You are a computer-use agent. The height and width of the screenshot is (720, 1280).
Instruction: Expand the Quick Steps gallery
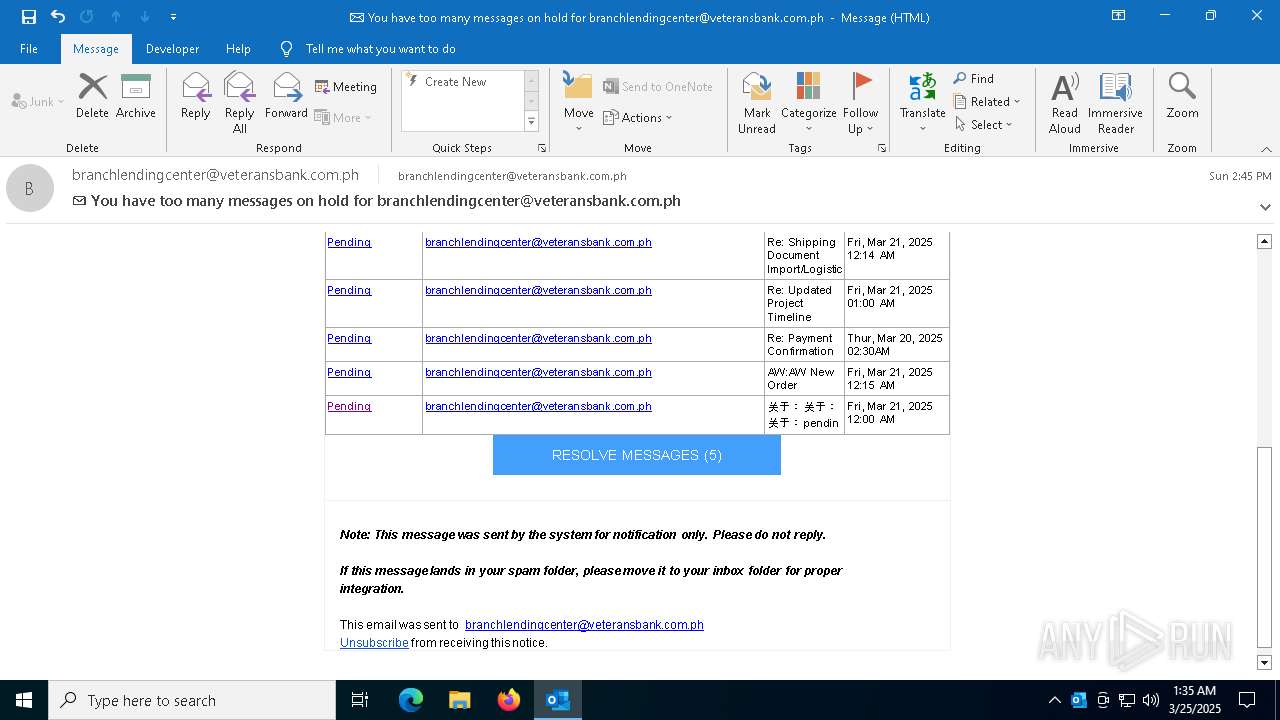point(531,122)
